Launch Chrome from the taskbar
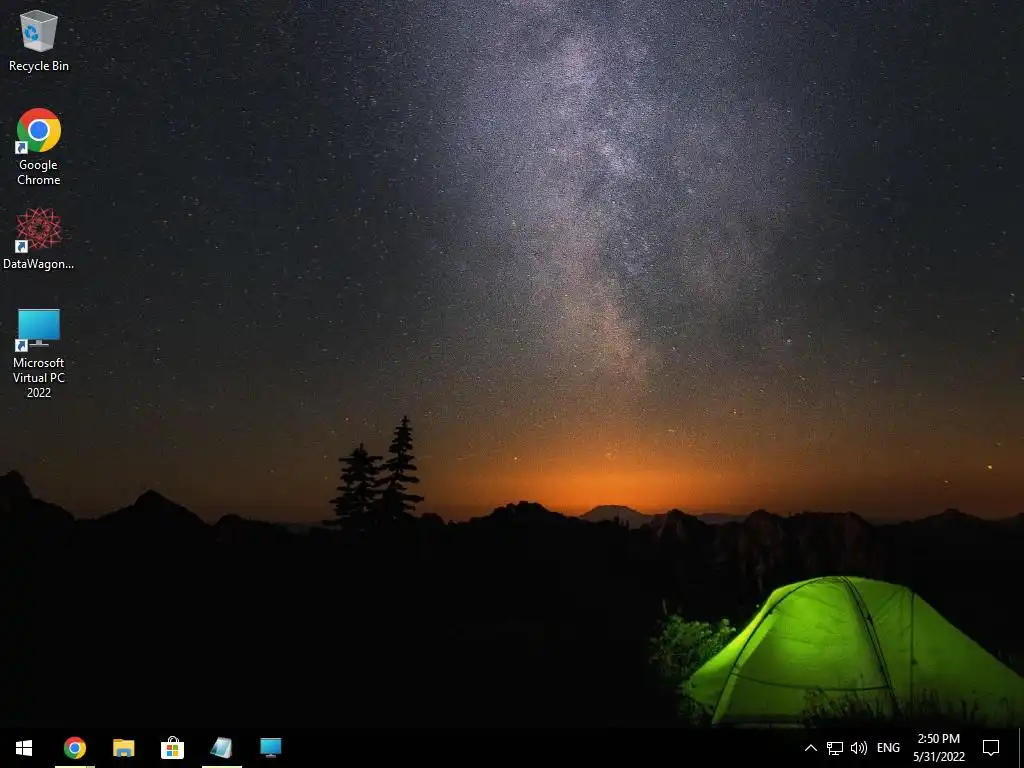Screen dimensions: 1024x768 pos(74,748)
